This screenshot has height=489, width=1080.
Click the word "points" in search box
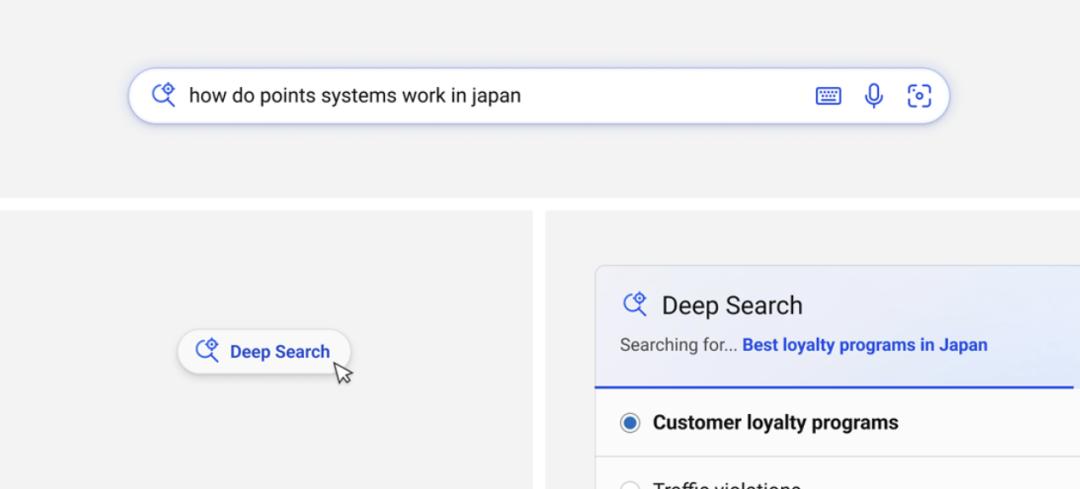pos(288,96)
